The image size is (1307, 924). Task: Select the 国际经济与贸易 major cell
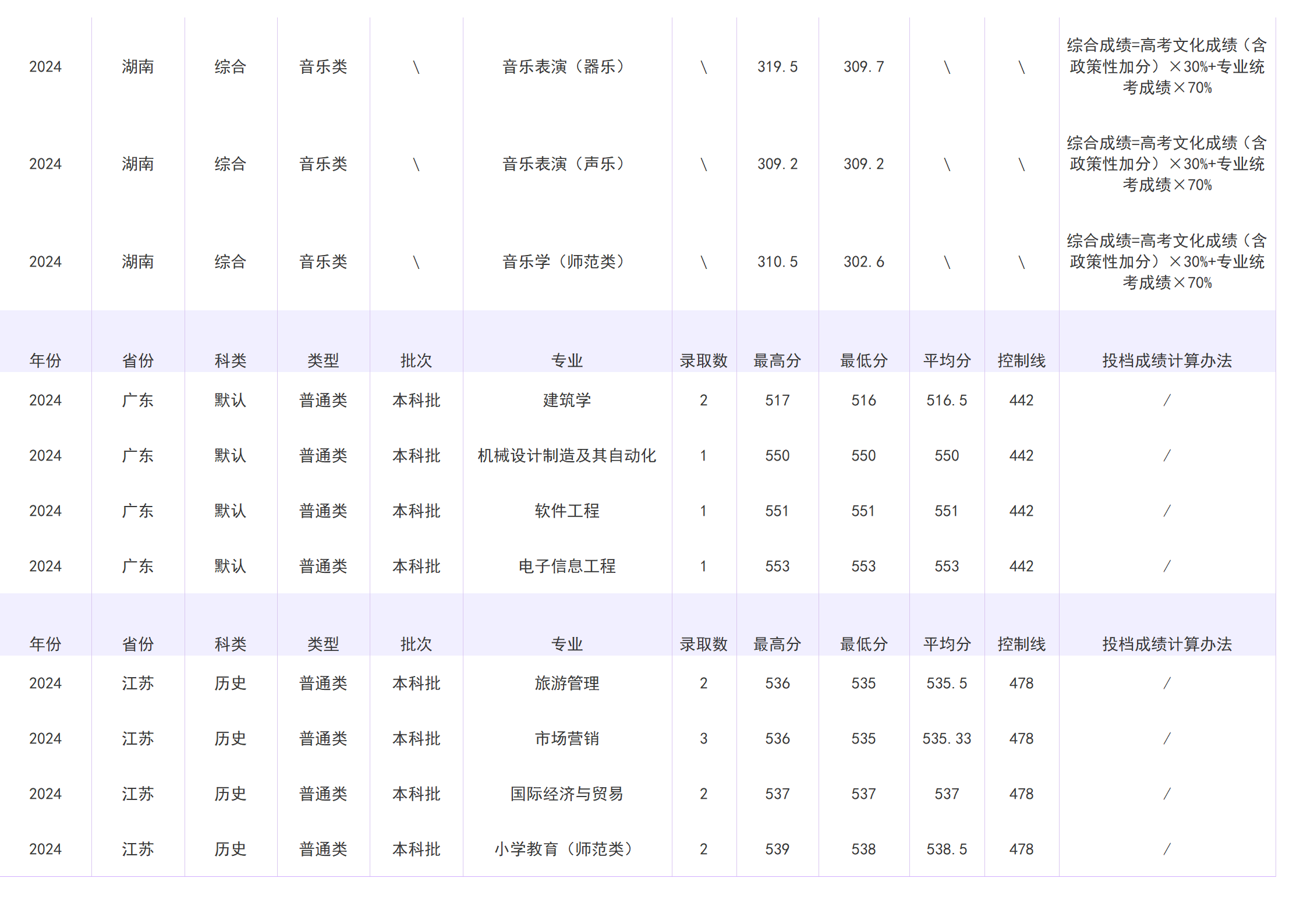click(x=568, y=793)
